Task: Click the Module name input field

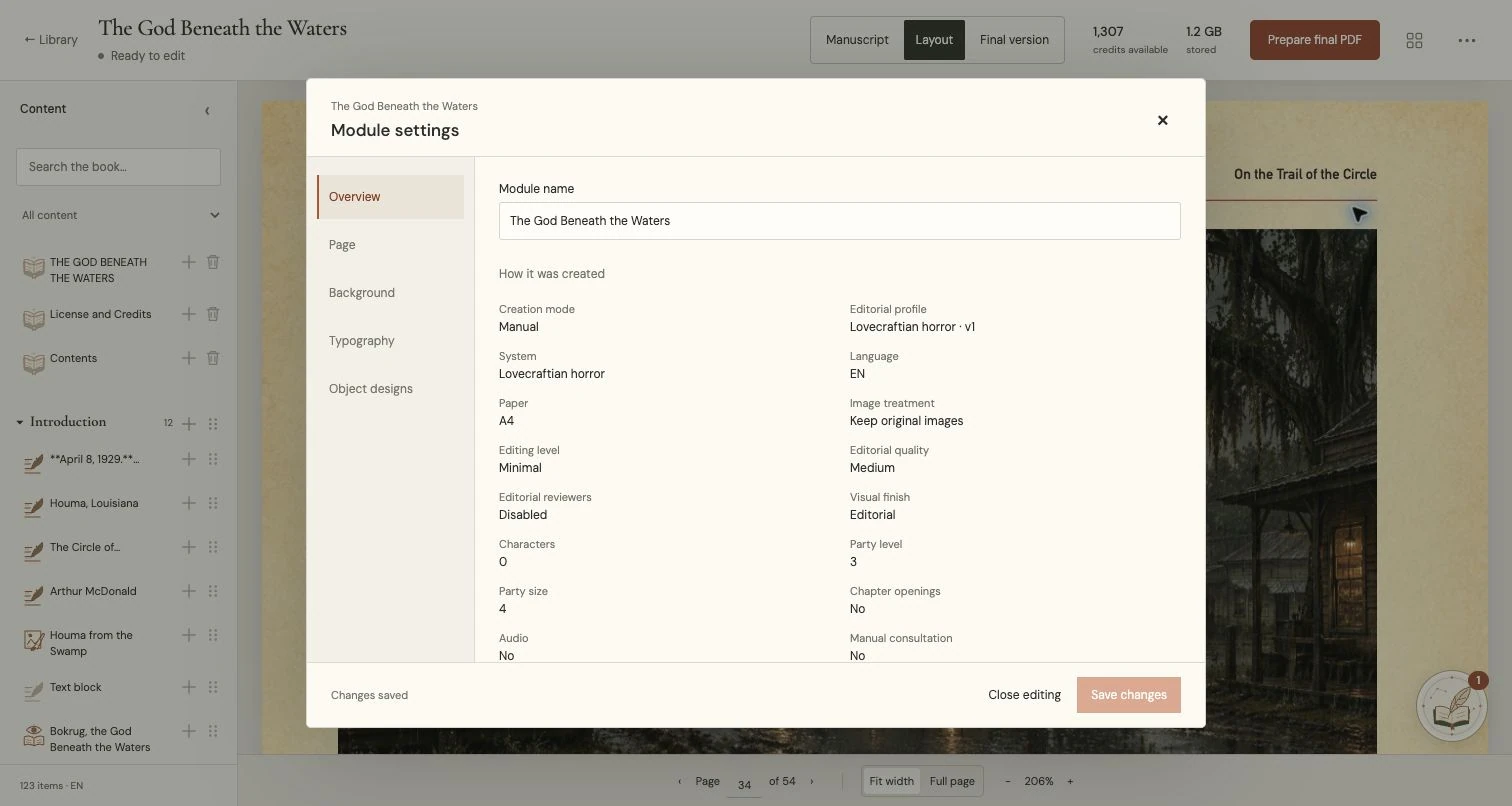Action: coord(839,221)
